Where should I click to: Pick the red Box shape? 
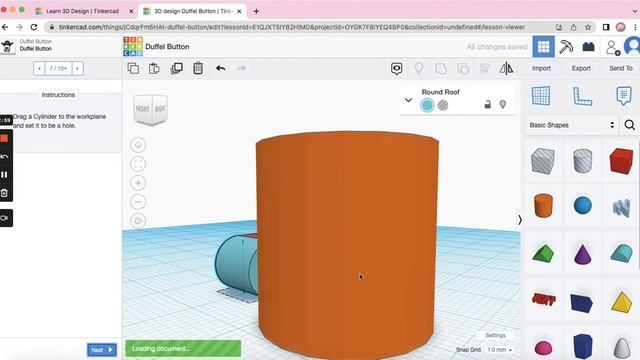pos(621,161)
